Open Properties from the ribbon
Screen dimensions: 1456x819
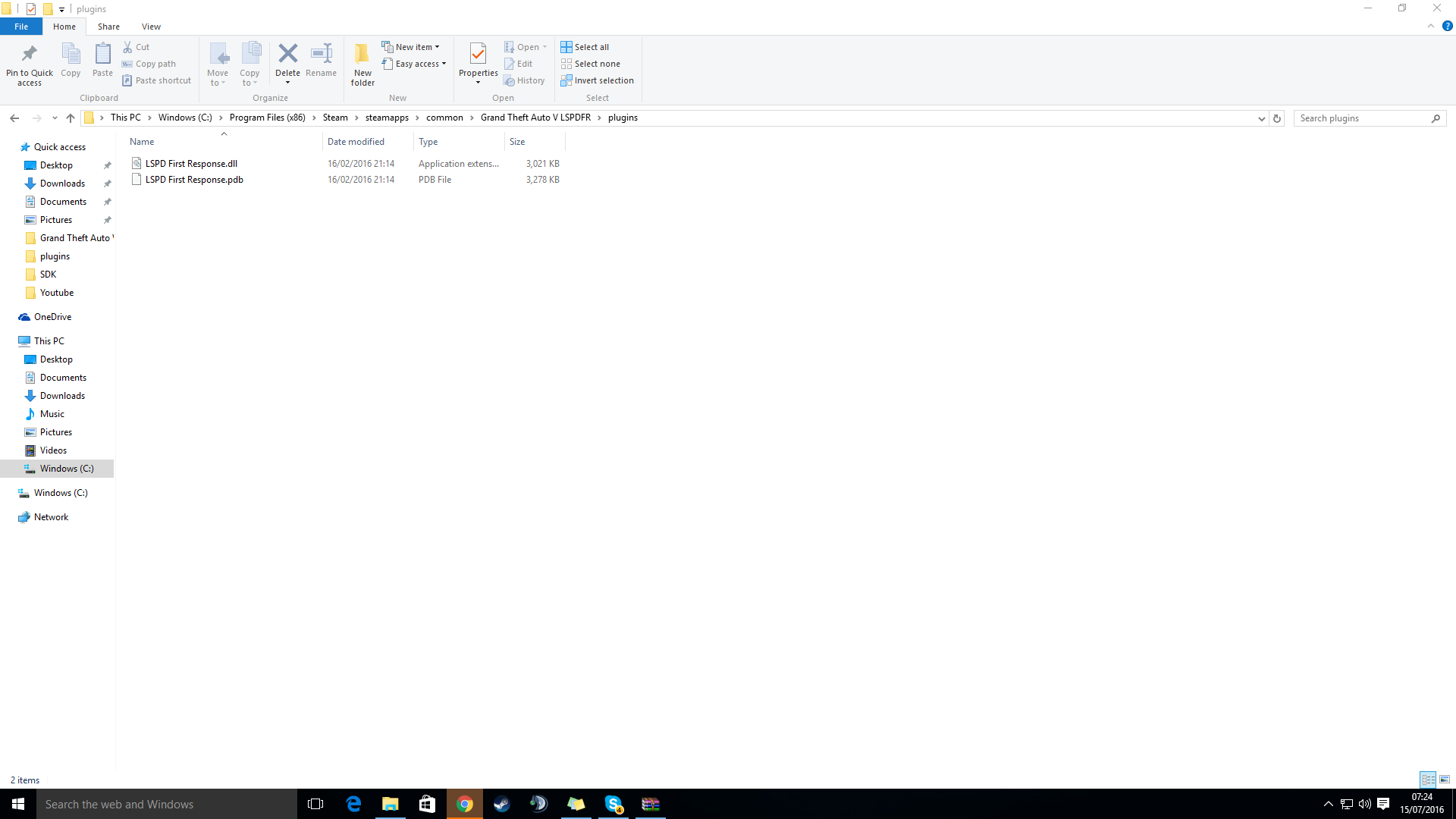478,55
